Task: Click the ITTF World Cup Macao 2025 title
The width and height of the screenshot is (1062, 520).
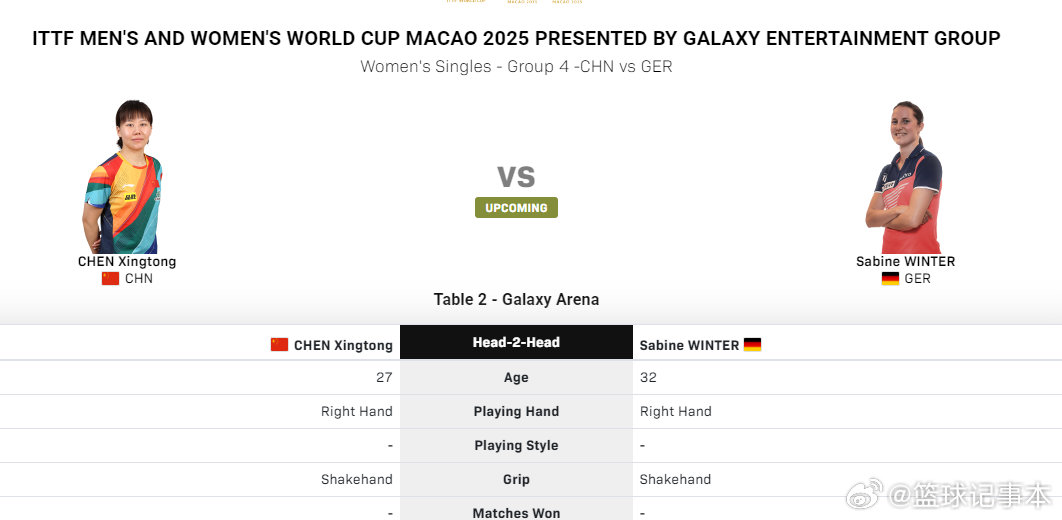Action: 516,39
